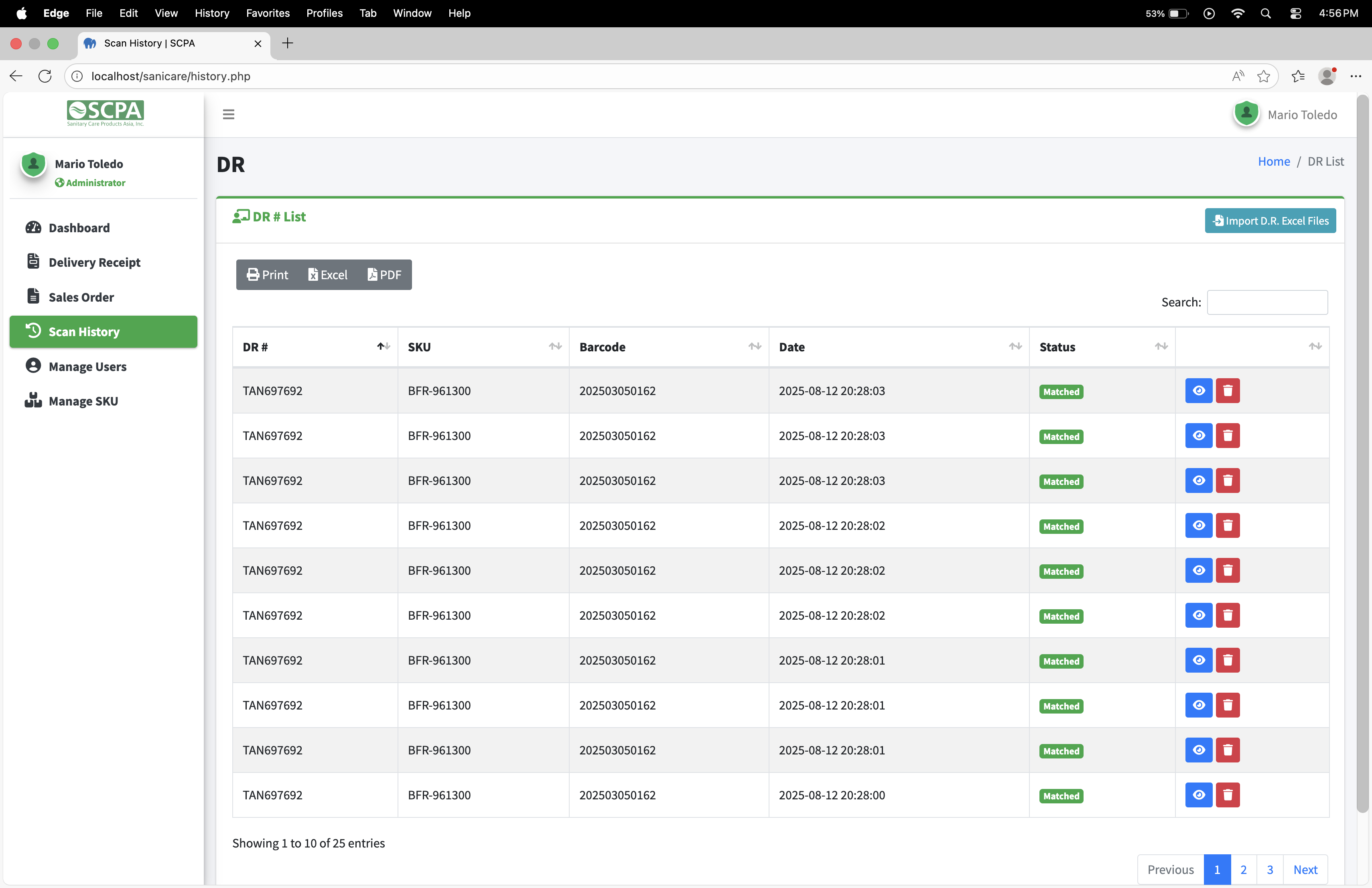Delete the first TAN697692 row
This screenshot has height=888, width=1372.
click(1227, 391)
